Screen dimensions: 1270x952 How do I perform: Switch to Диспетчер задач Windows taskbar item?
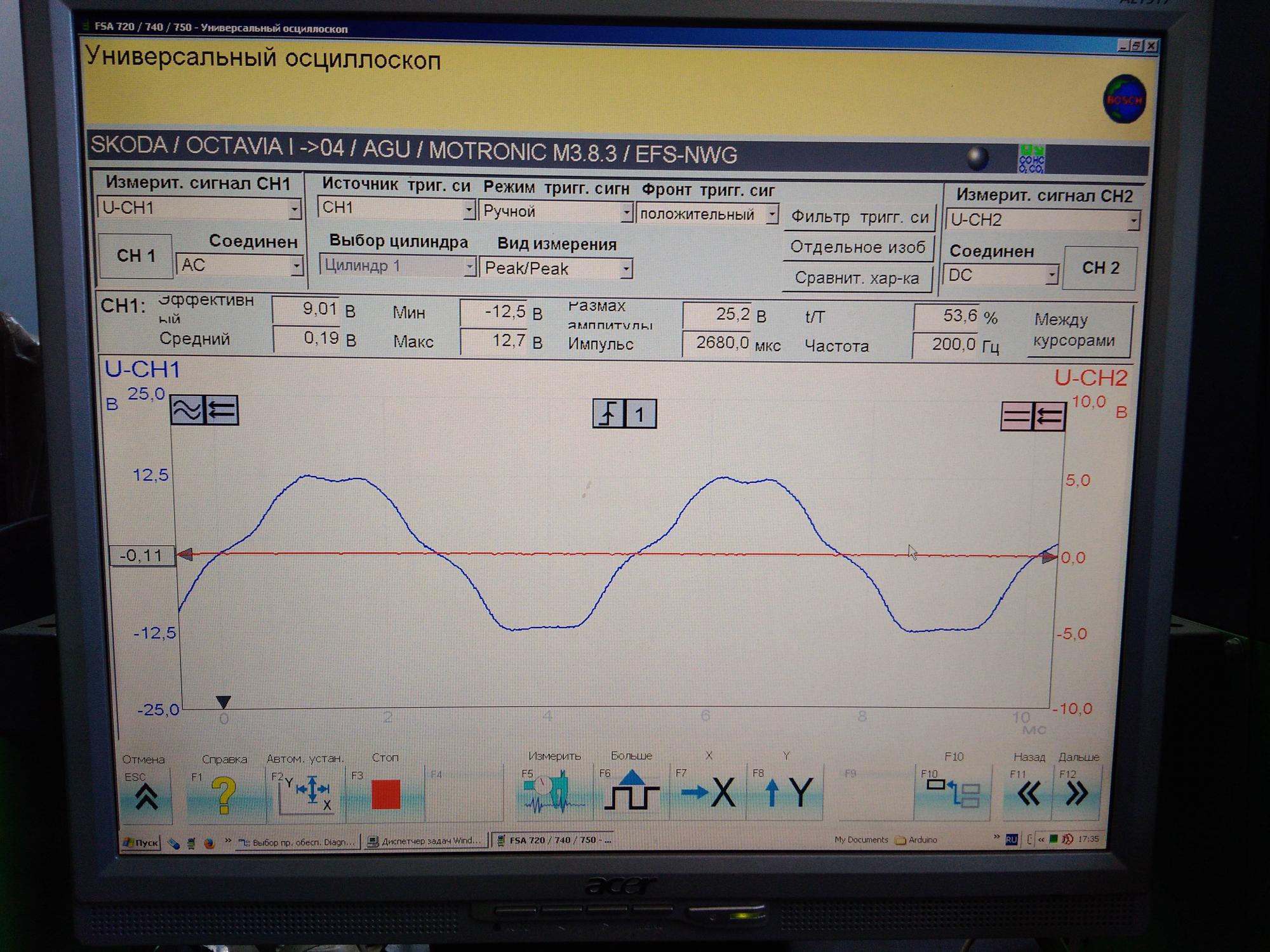[x=426, y=841]
